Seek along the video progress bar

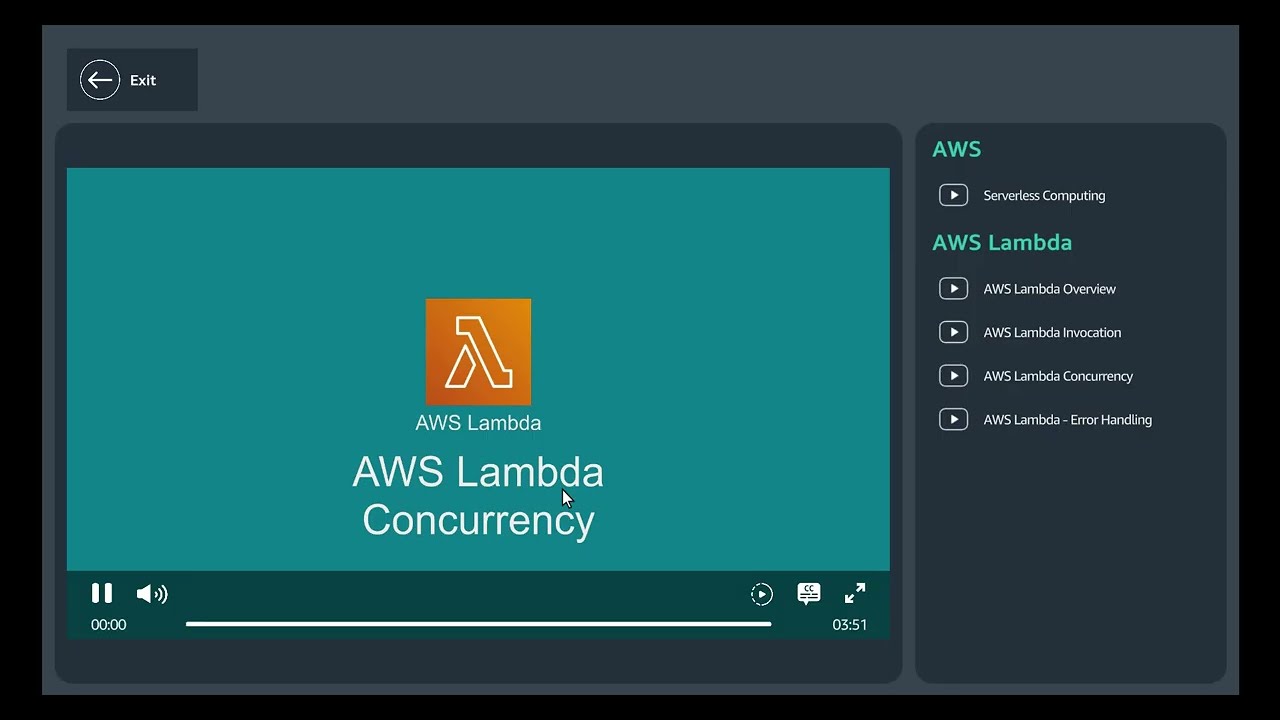tap(478, 624)
